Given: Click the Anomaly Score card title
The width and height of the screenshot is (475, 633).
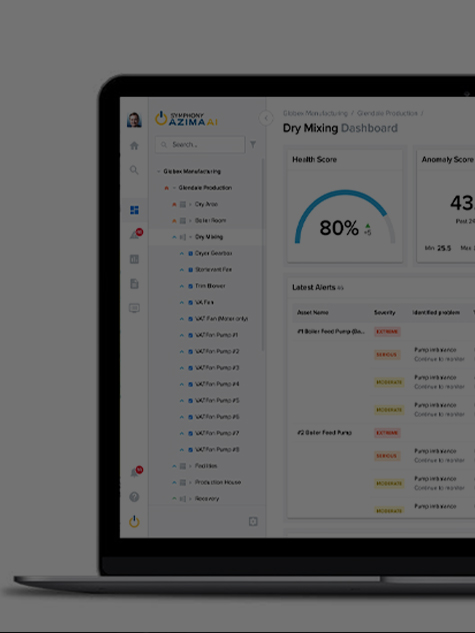Looking at the screenshot, I should tap(448, 160).
